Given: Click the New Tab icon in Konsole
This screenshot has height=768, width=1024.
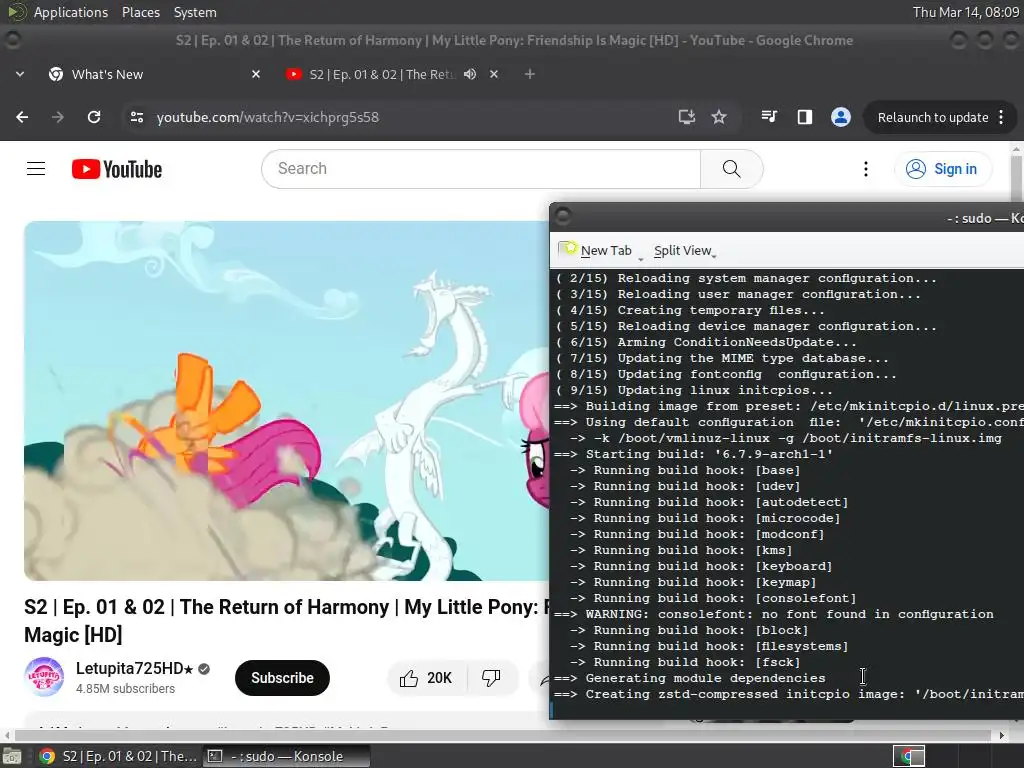Looking at the screenshot, I should [568, 249].
